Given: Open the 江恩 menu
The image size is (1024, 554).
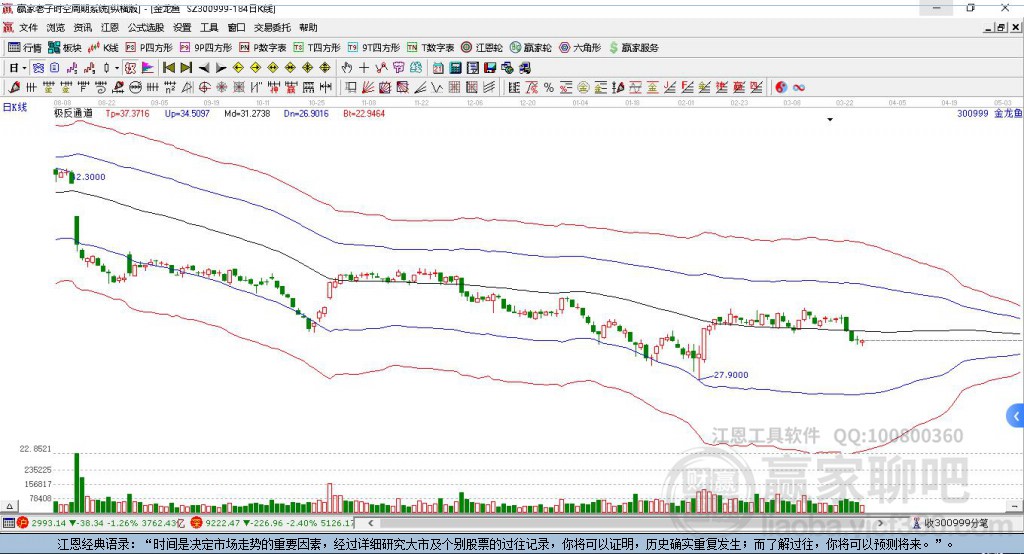Looking at the screenshot, I should [110, 27].
